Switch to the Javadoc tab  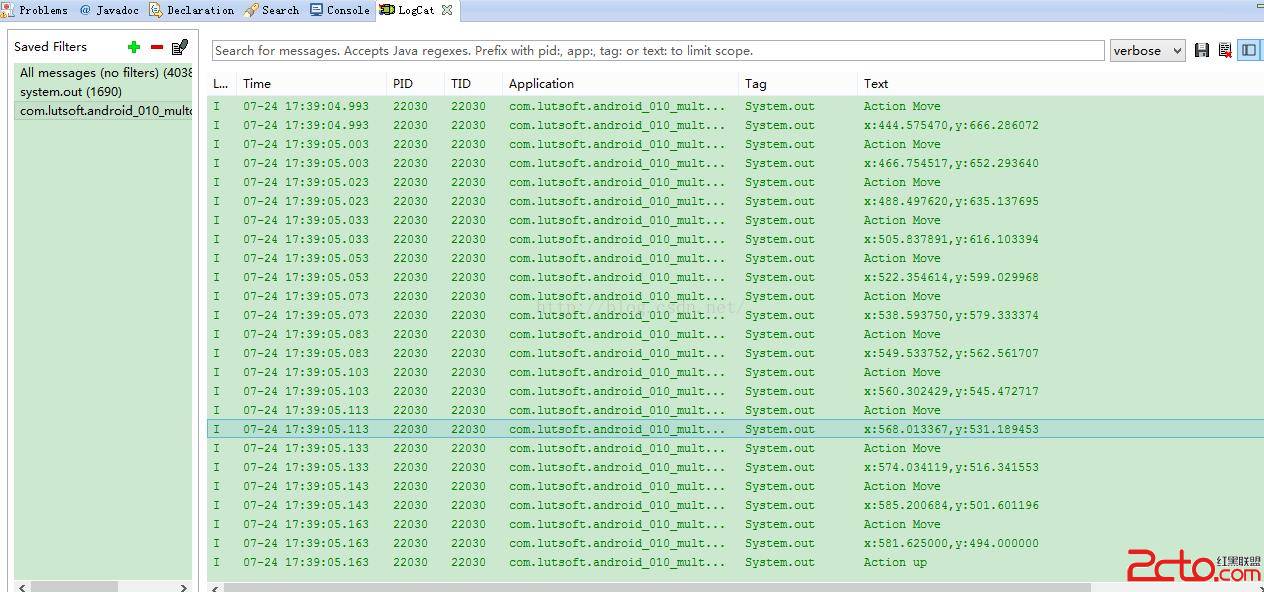click(x=109, y=10)
